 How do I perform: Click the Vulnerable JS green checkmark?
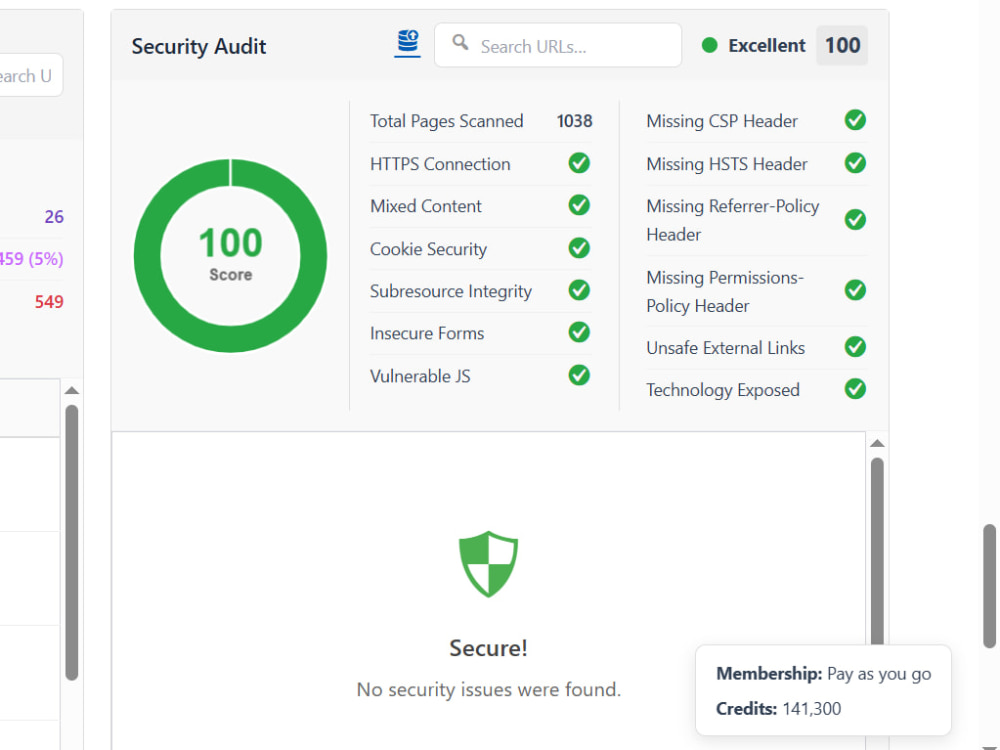[x=579, y=375]
